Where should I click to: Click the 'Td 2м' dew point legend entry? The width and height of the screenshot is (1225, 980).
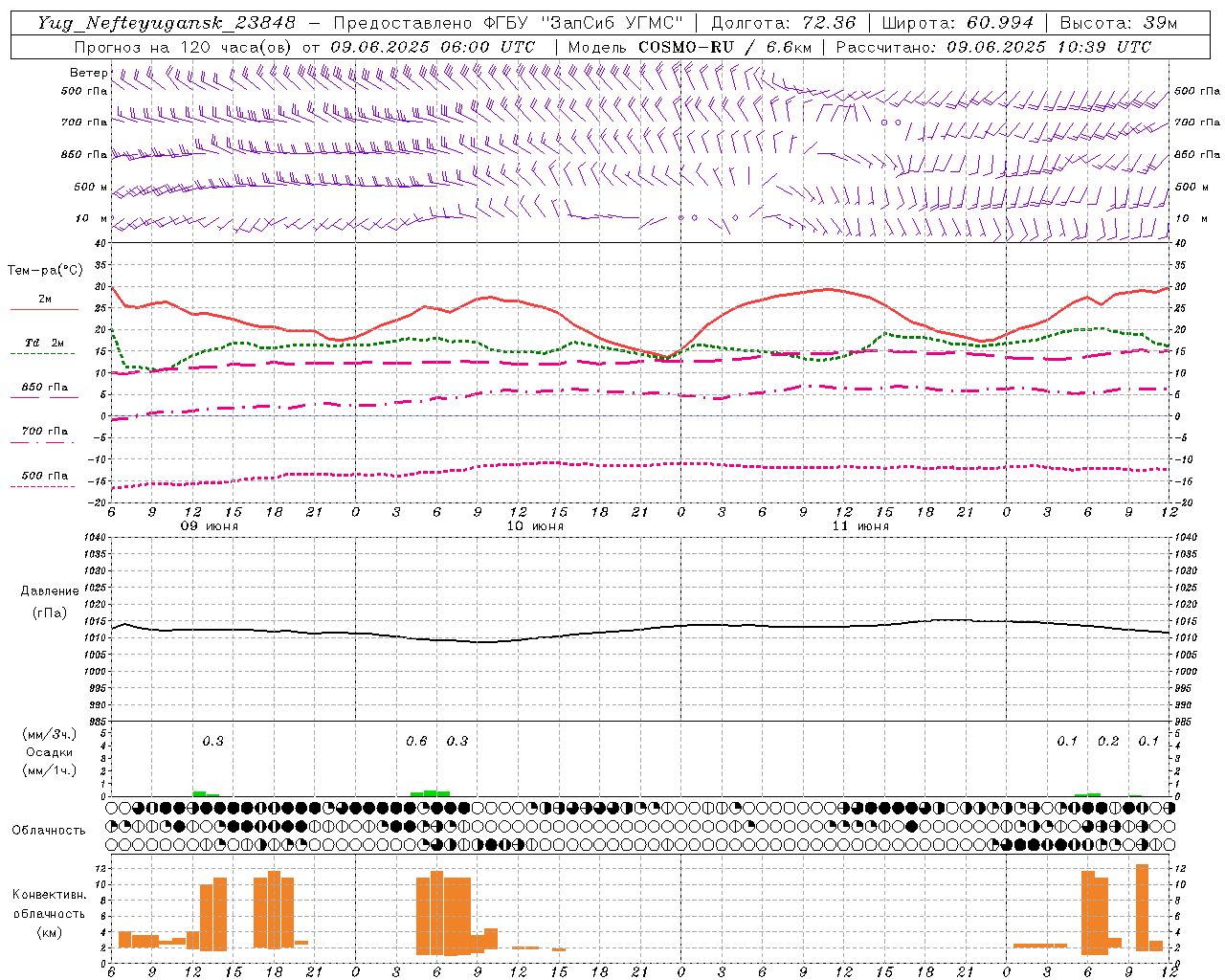[45, 343]
